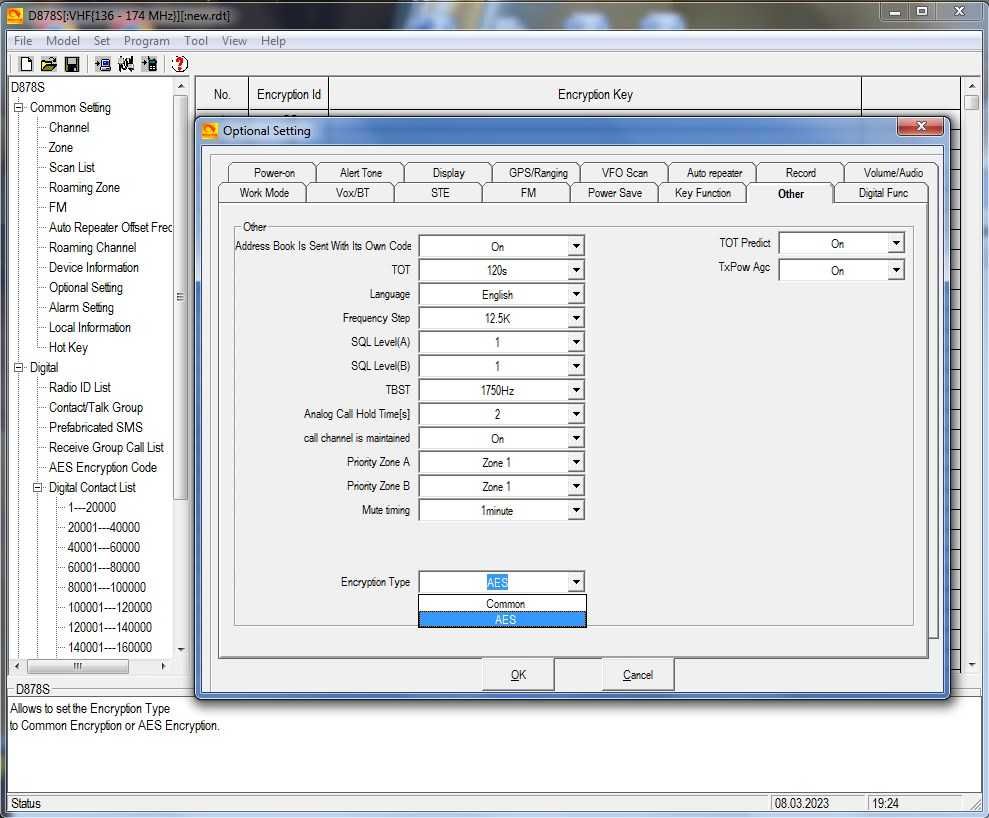Switch to the Power Save tab
Screen dimensions: 989x818
614,192
